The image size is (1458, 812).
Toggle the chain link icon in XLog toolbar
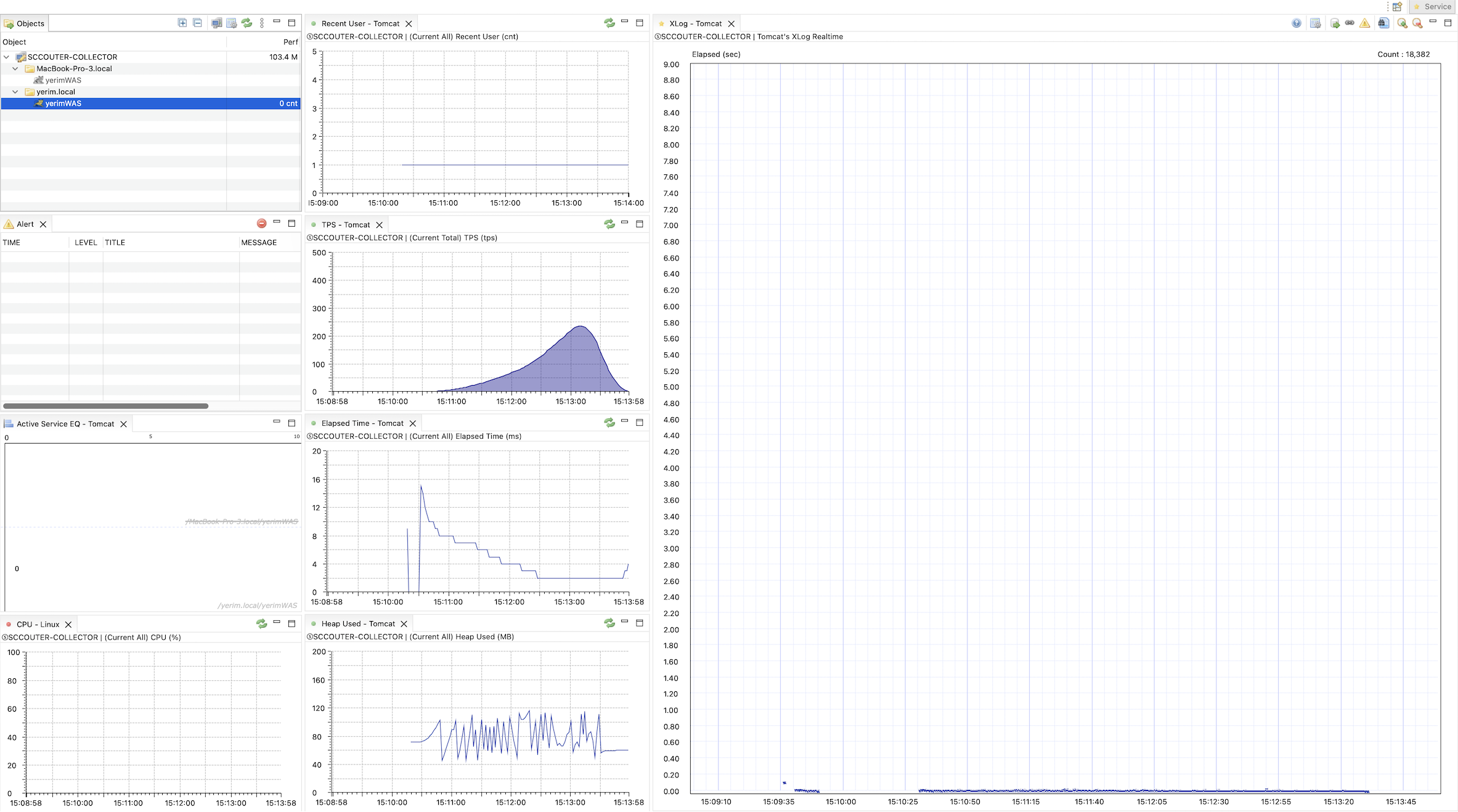(1350, 23)
